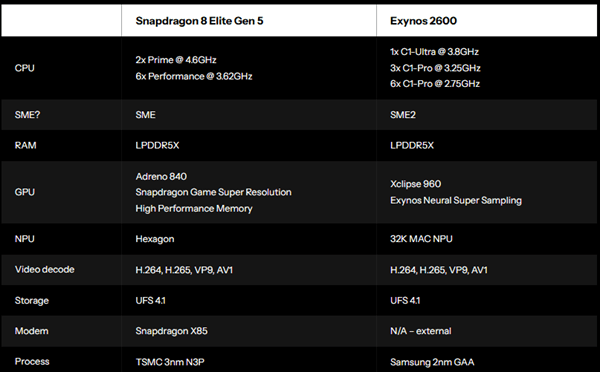This screenshot has width=600, height=372.
Task: Click the TSMC 3nm N3P process cell
Action: [x=170, y=362]
